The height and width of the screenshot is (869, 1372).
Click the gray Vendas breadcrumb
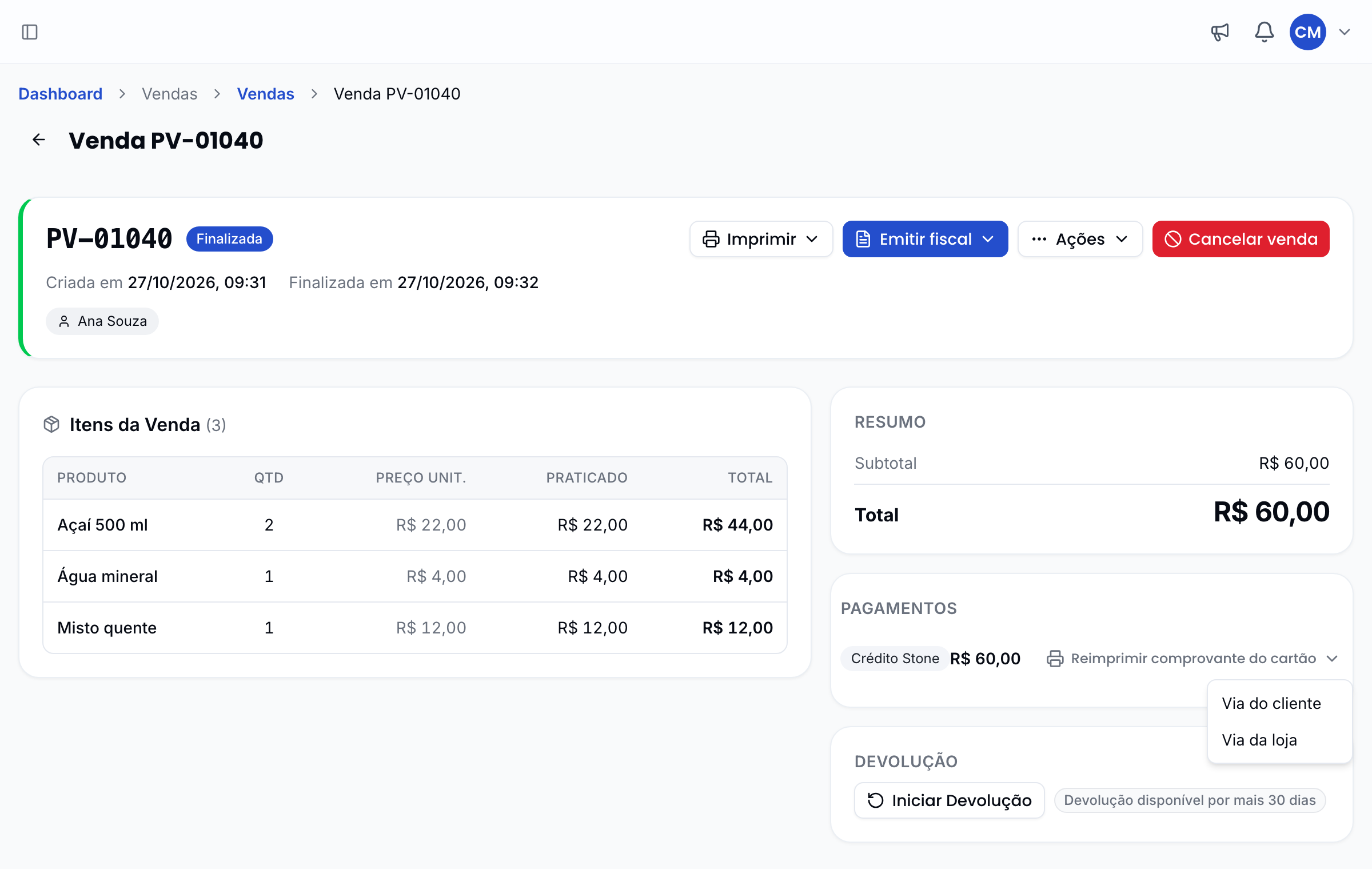point(170,94)
